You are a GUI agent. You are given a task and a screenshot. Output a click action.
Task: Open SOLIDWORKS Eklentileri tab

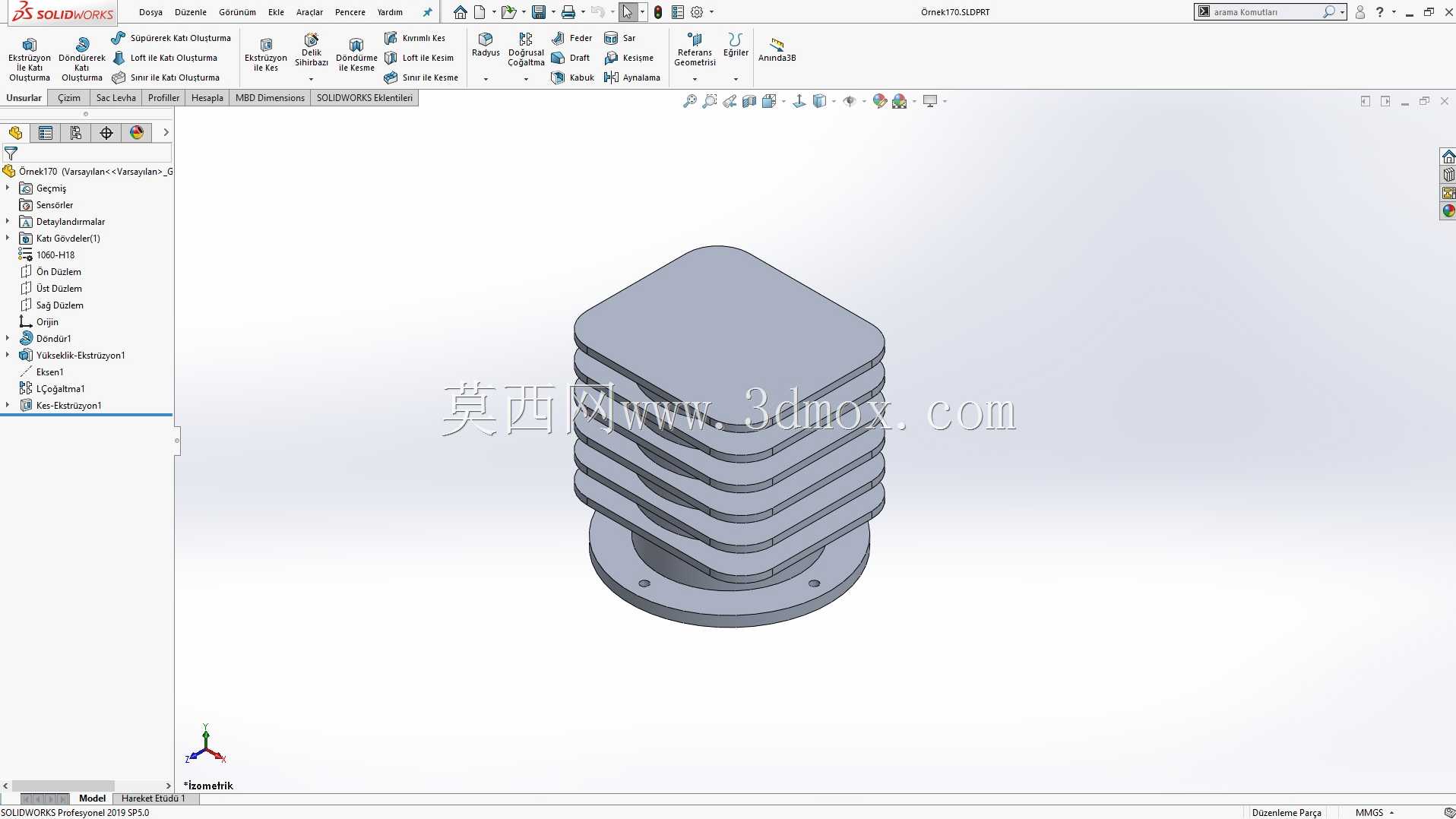pyautogui.click(x=364, y=98)
